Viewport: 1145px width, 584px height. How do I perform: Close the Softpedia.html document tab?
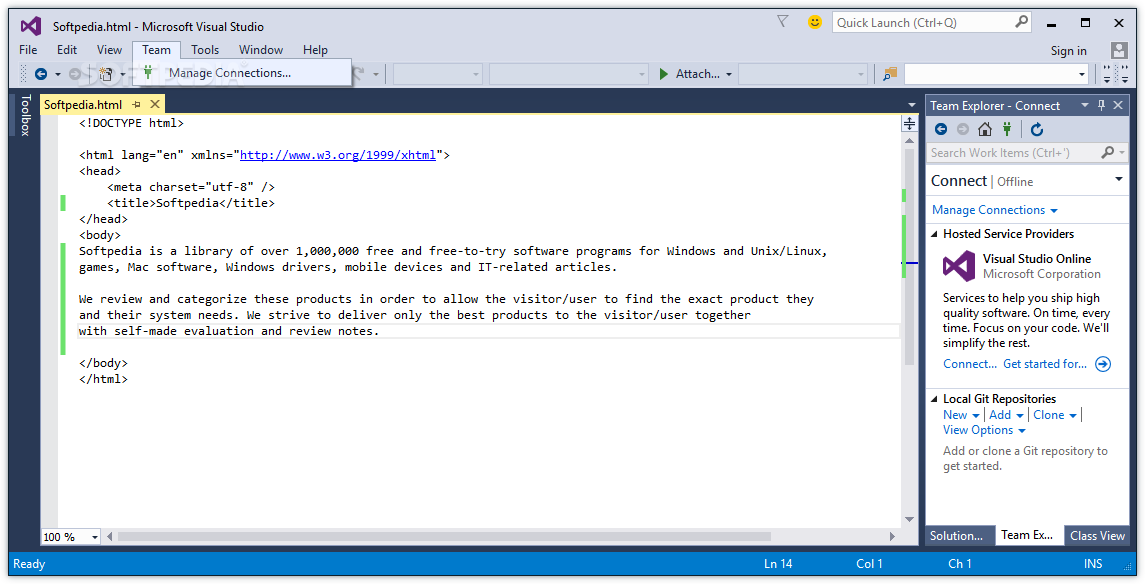(155, 104)
